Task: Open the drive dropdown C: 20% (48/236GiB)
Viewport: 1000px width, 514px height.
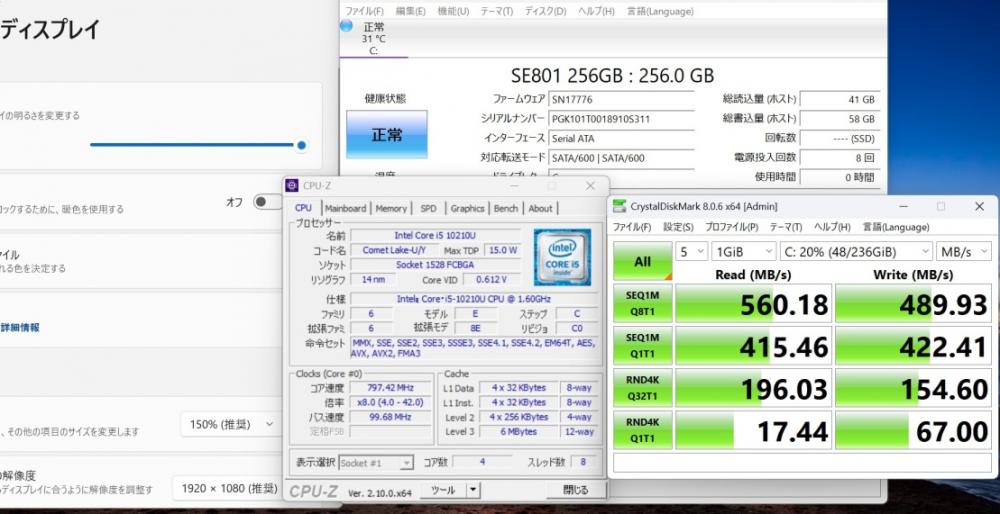Action: [856, 251]
